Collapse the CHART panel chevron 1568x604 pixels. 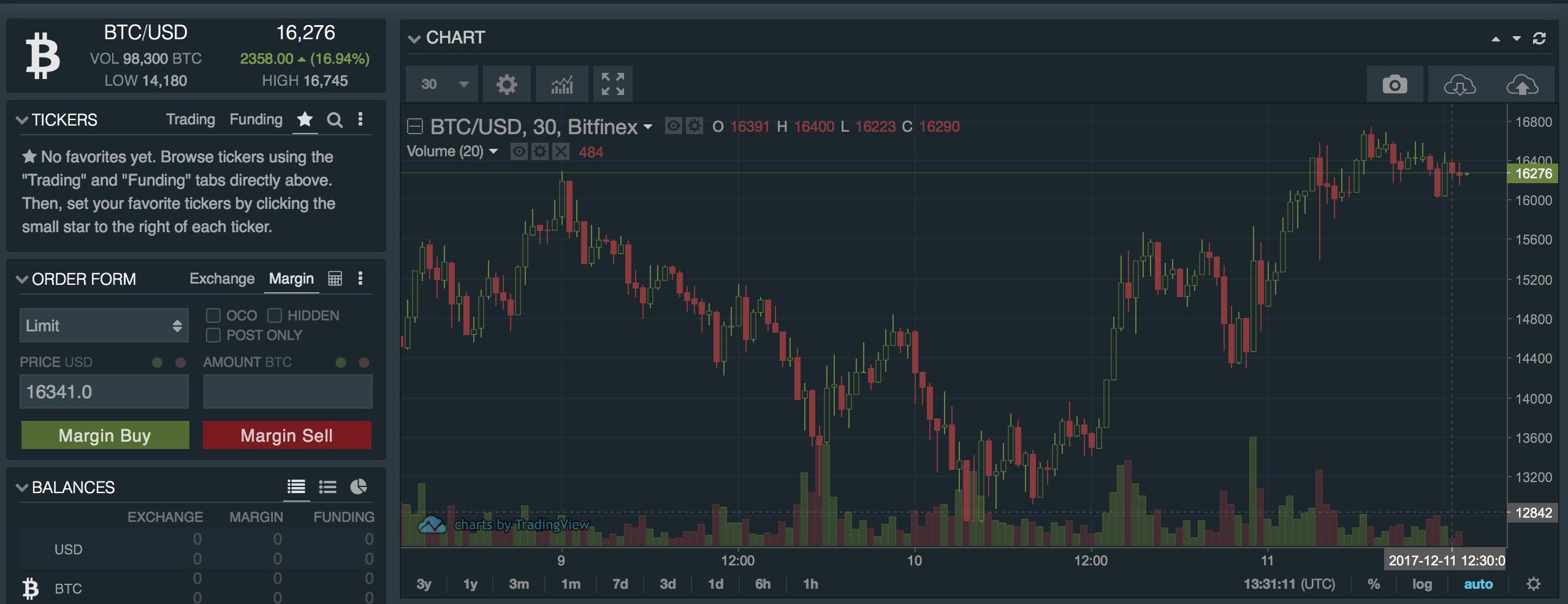(x=414, y=39)
